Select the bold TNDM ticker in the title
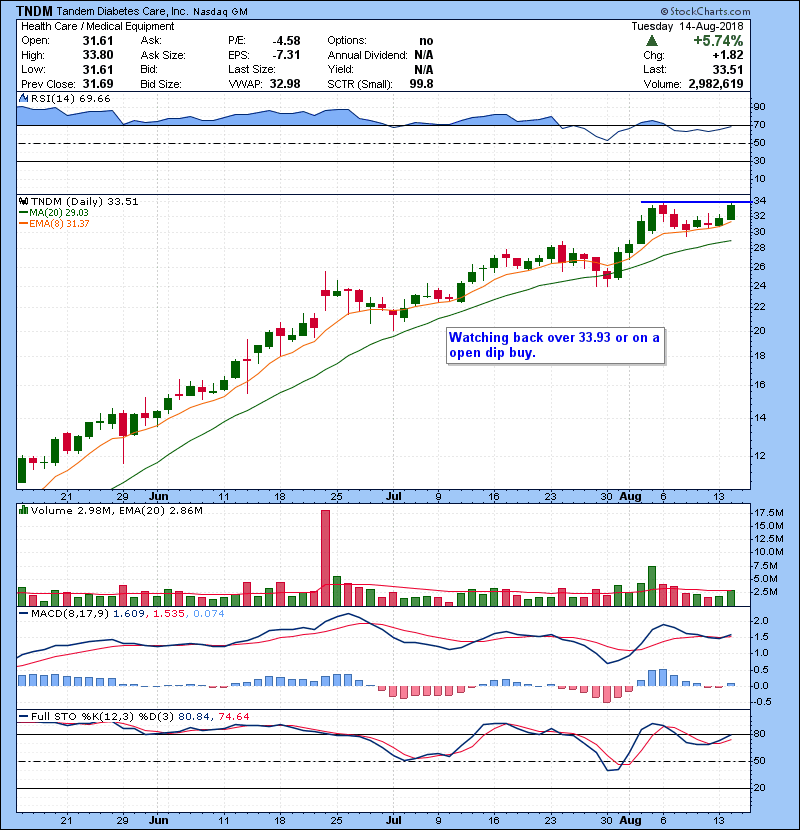 point(34,11)
